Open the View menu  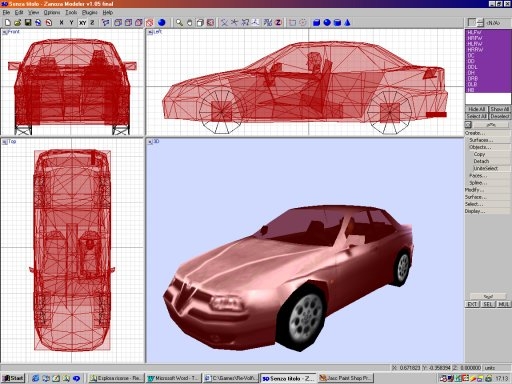(x=33, y=12)
